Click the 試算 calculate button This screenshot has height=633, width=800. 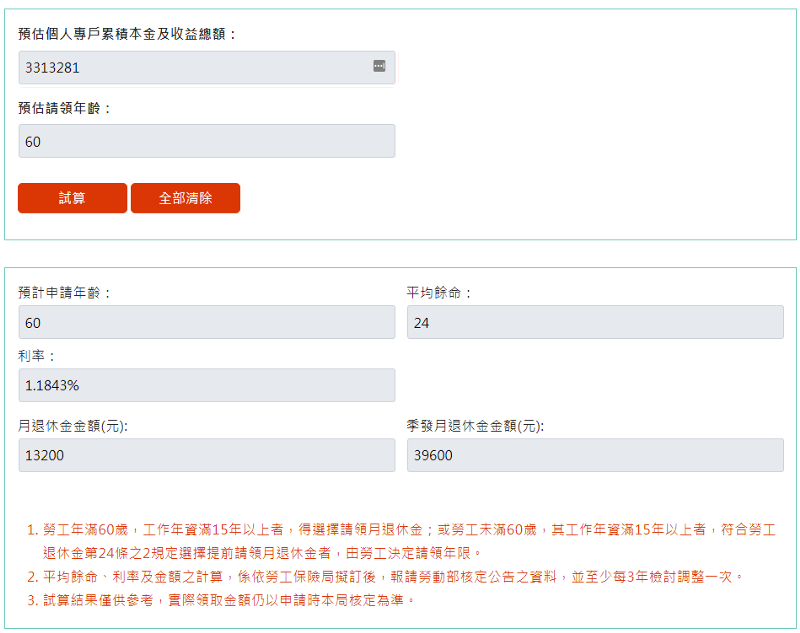pyautogui.click(x=72, y=198)
